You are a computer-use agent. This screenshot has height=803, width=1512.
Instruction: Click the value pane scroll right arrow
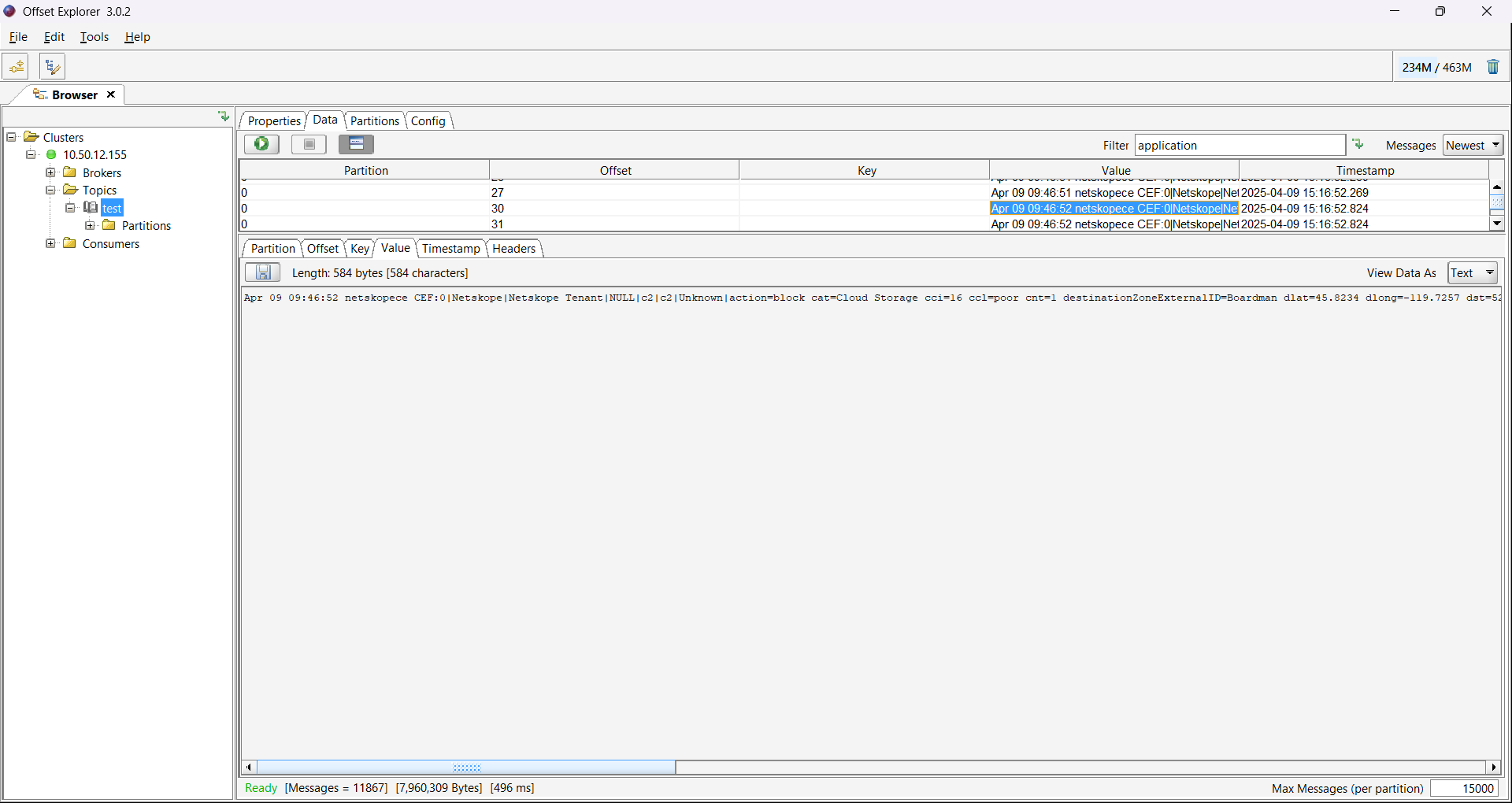(x=1494, y=767)
